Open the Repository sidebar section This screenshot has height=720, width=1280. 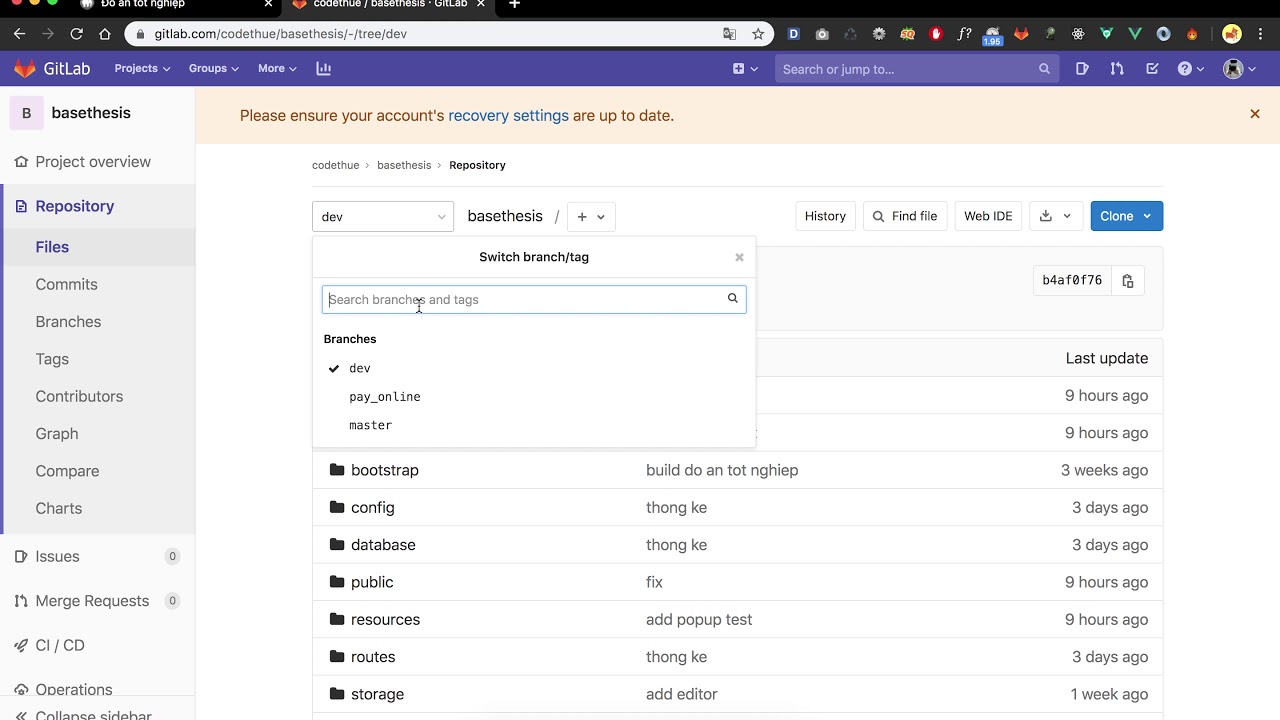coord(74,206)
